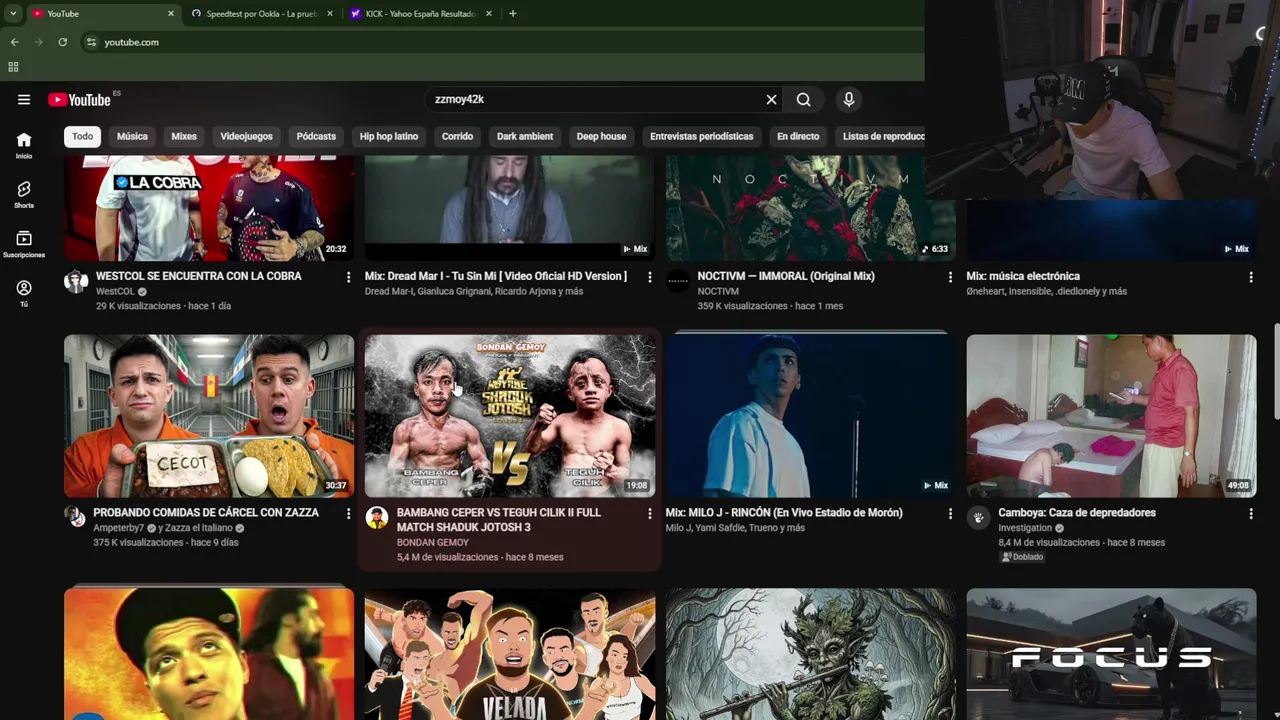Clear the search box text
1280x720 pixels.
[x=771, y=99]
